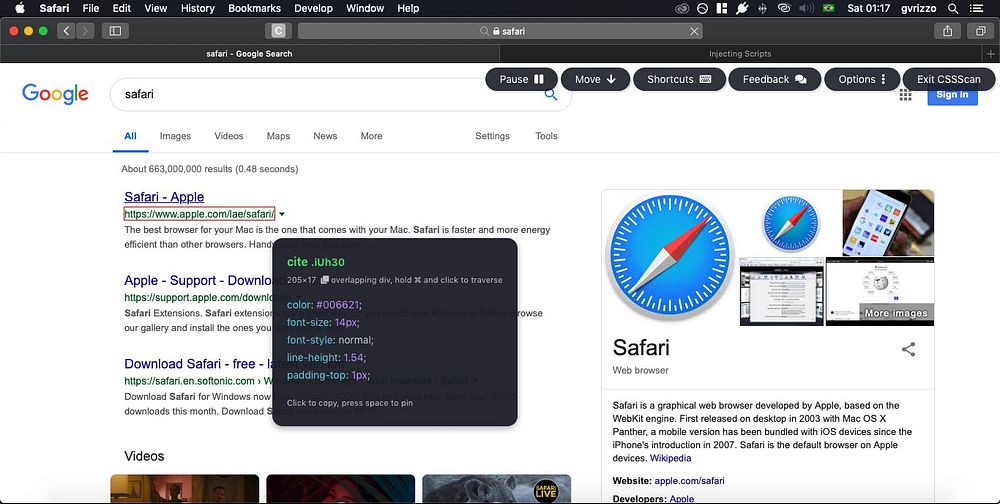1000x504 pixels.
Task: Toggle the Safari sidebar button
Action: [x=115, y=31]
